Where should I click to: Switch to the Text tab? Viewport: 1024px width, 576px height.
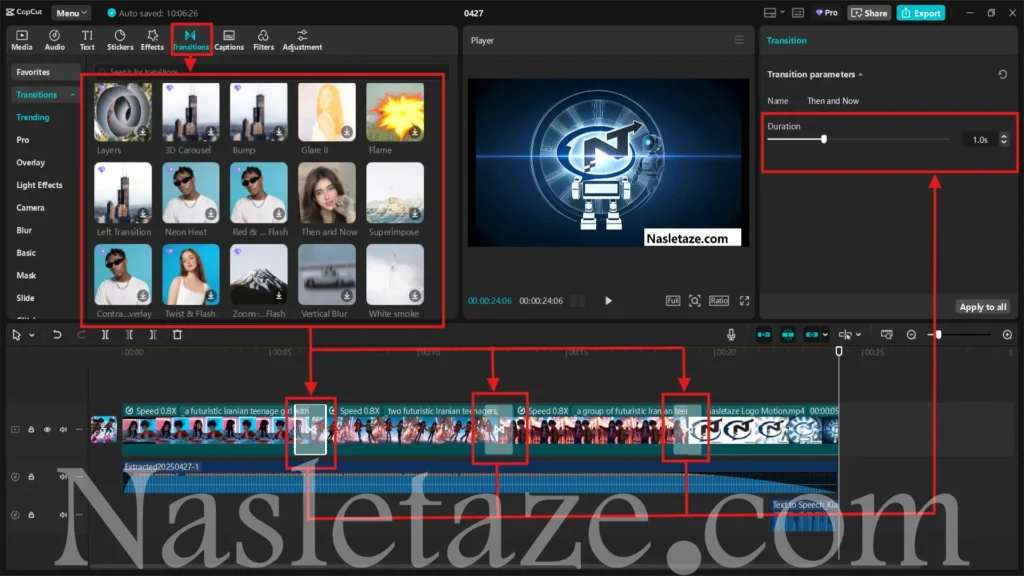87,40
